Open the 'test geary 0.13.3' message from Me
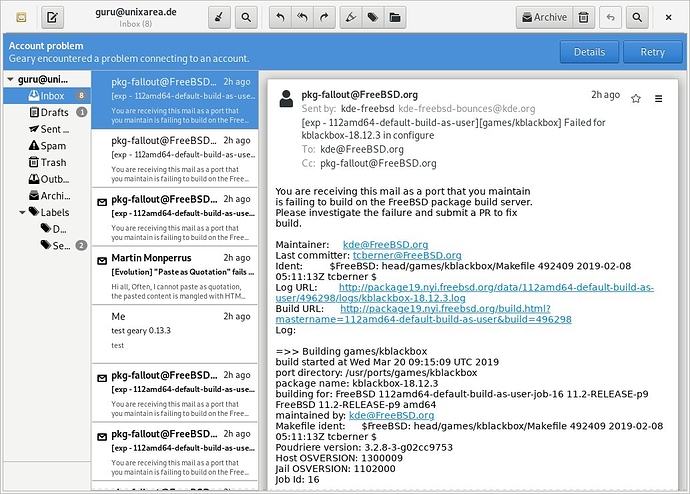Screen dimensions: 690x494 pyautogui.click(x=175, y=334)
